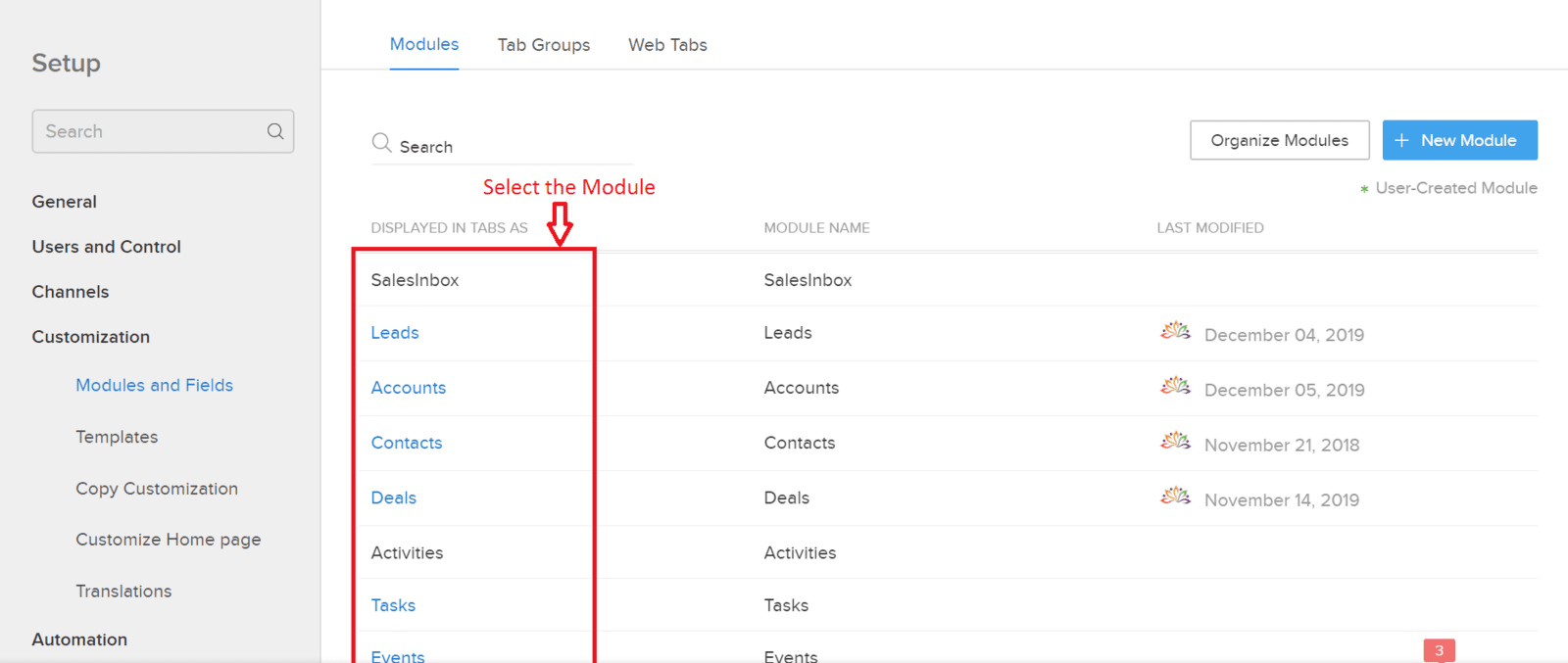Image resolution: width=1568 pixels, height=663 pixels.
Task: Click the date November 14, 2019
Action: pos(1282,499)
